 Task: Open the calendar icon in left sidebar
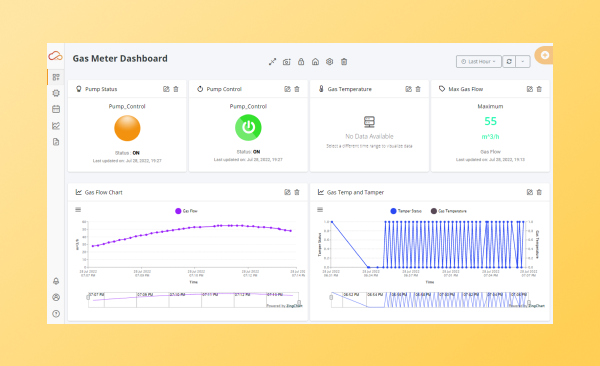click(x=56, y=109)
